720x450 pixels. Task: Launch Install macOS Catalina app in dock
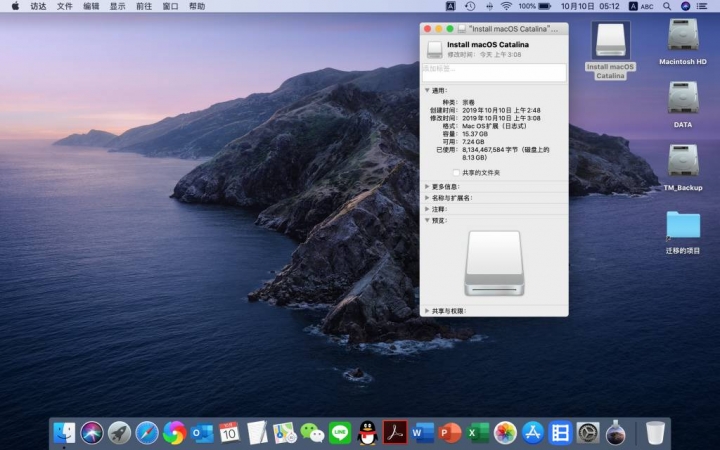615,433
